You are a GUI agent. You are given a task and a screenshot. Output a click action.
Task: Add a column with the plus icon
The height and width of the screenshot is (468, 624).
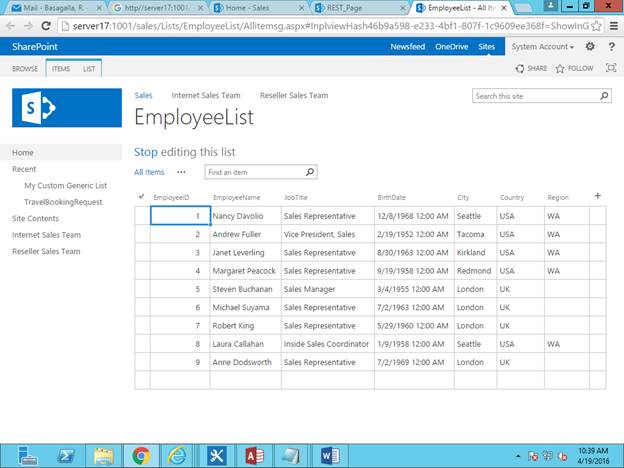[x=597, y=196]
